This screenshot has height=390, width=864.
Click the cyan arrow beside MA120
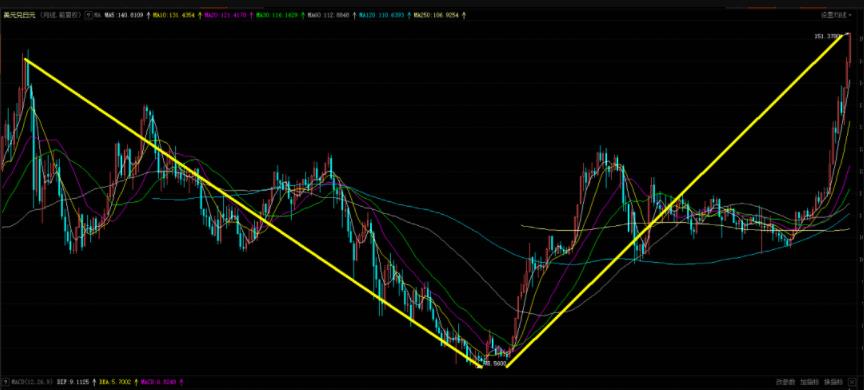point(409,15)
